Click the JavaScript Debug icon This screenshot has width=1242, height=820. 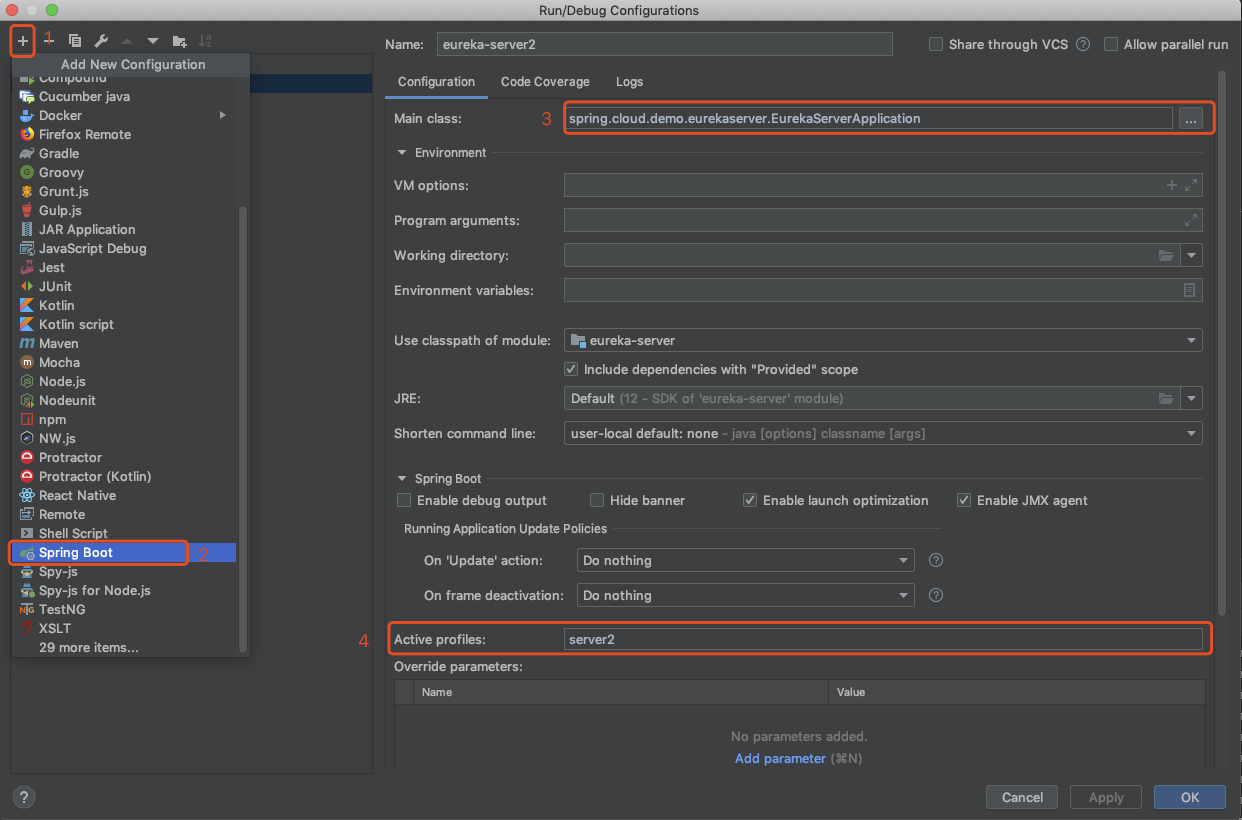[x=27, y=249]
